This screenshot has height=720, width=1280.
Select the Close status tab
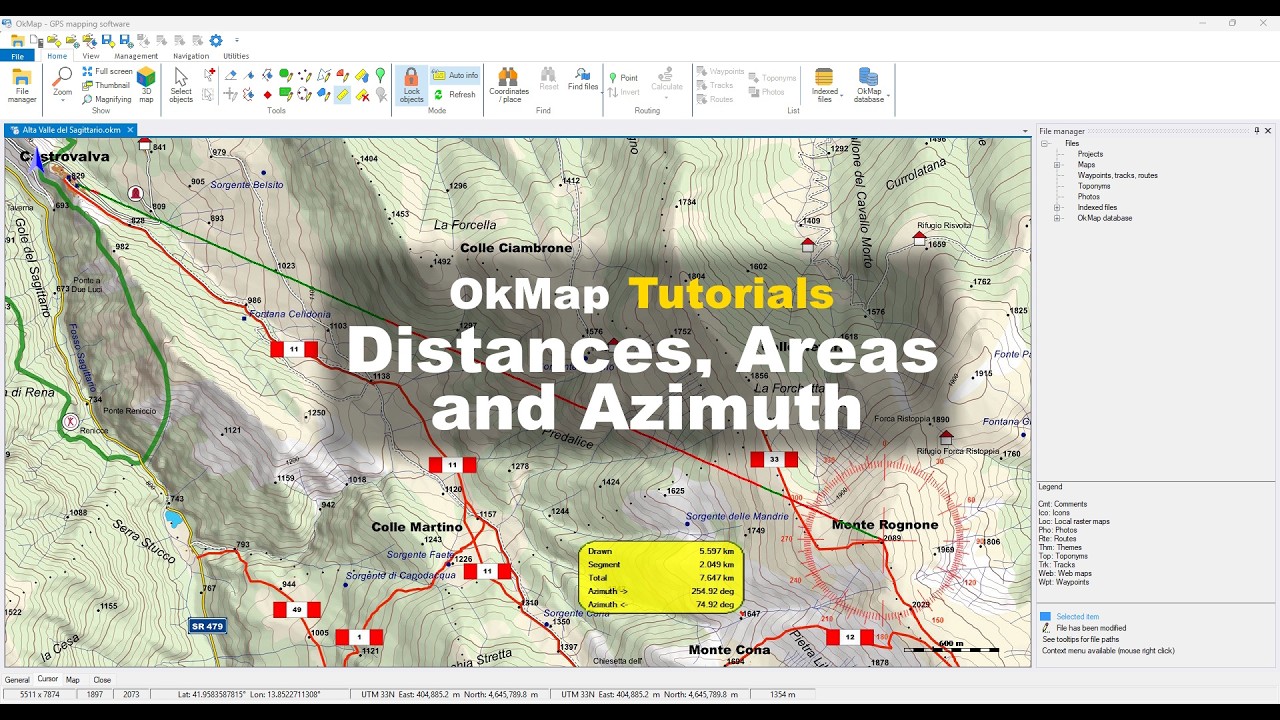coord(102,680)
